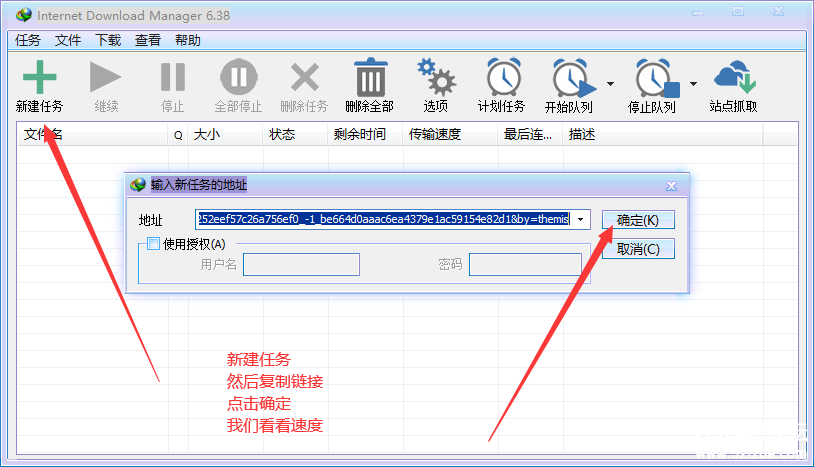Viewport: 814px width, 467px height.
Task: Expand the 停止队列 dropdown arrow
Action: tap(694, 84)
